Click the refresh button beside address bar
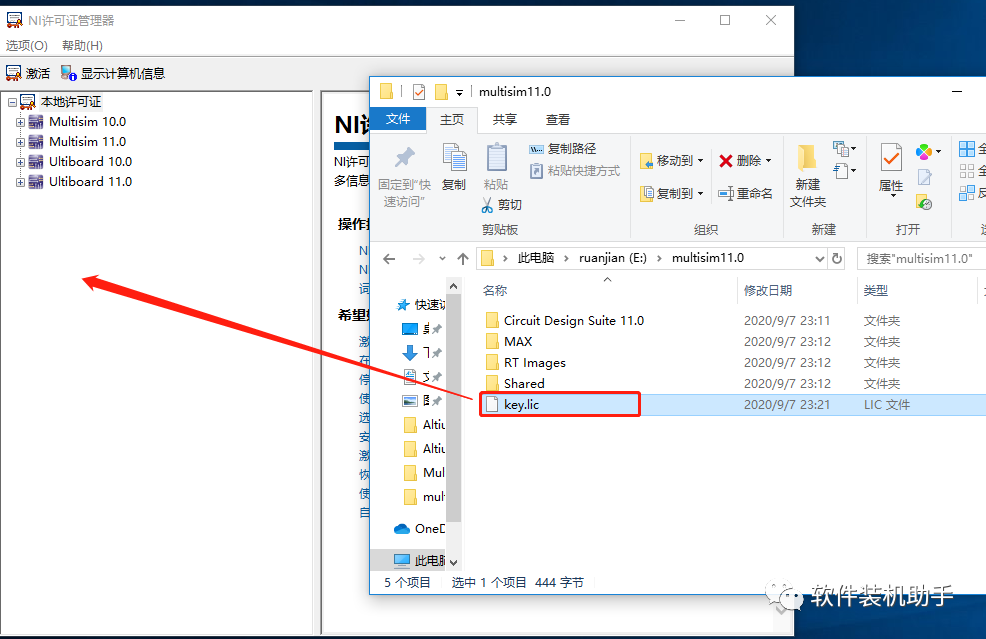Viewport: 986px width, 639px height. pyautogui.click(x=837, y=258)
